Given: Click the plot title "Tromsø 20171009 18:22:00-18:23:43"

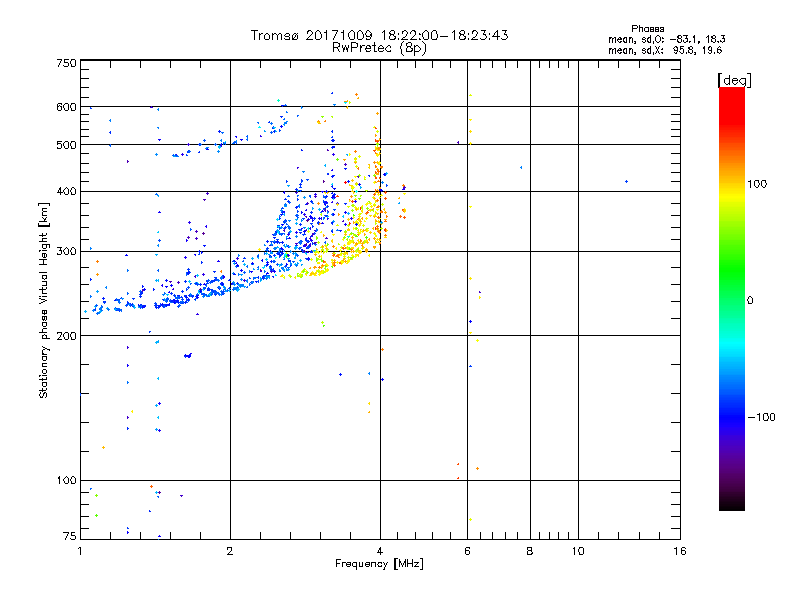Looking at the screenshot, I should tap(379, 35).
